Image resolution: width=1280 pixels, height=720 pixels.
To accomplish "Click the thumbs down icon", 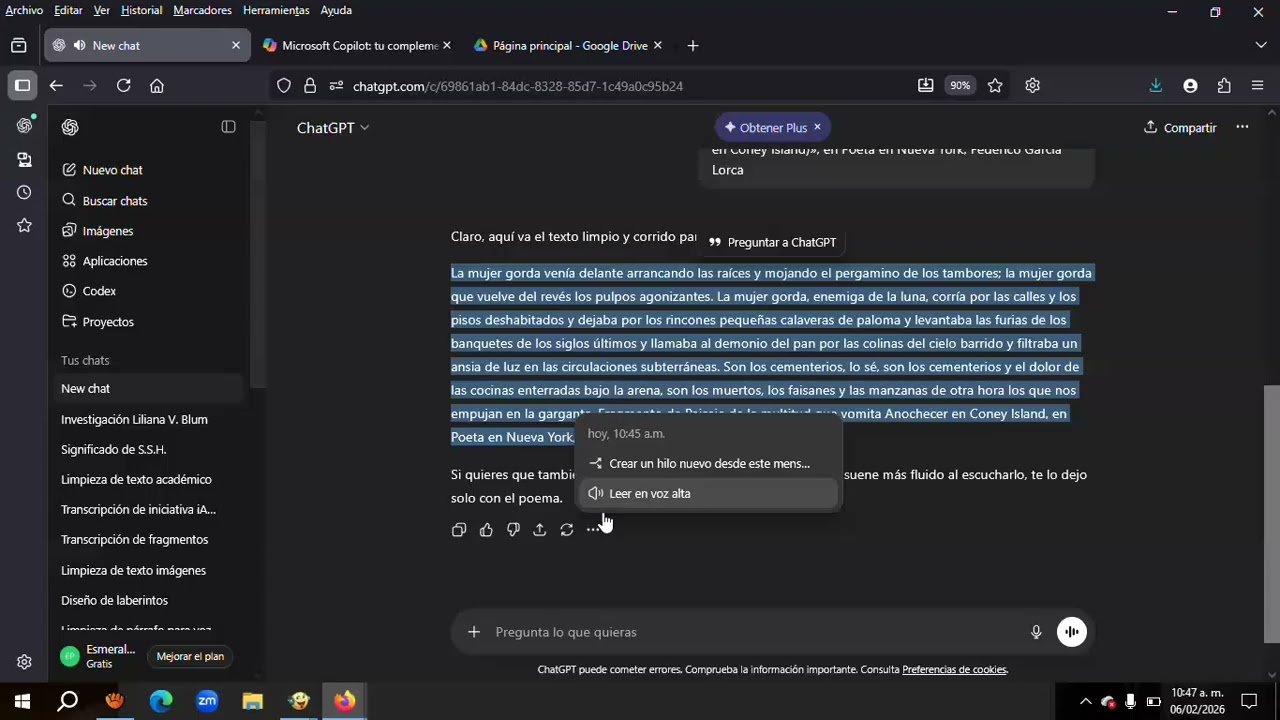I will (513, 530).
